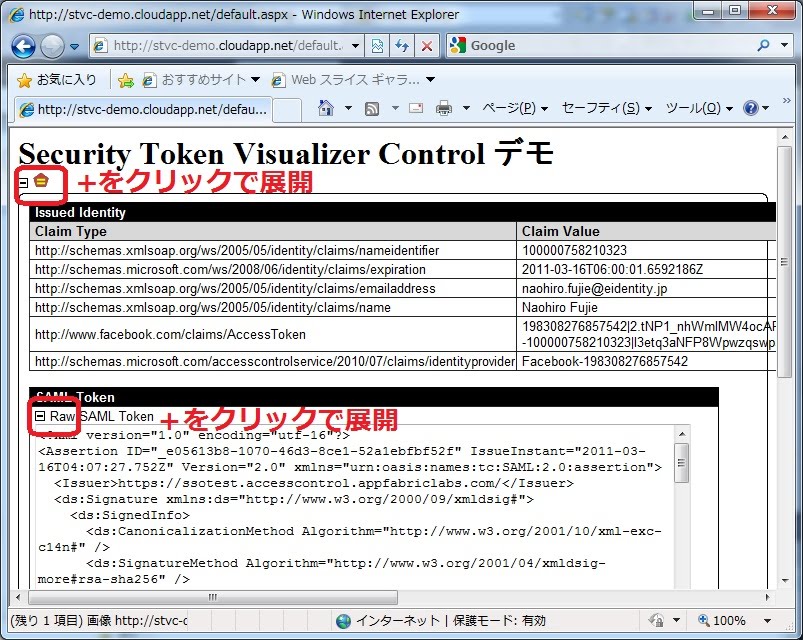
Task: Click the Refresh page icon
Action: [x=402, y=46]
